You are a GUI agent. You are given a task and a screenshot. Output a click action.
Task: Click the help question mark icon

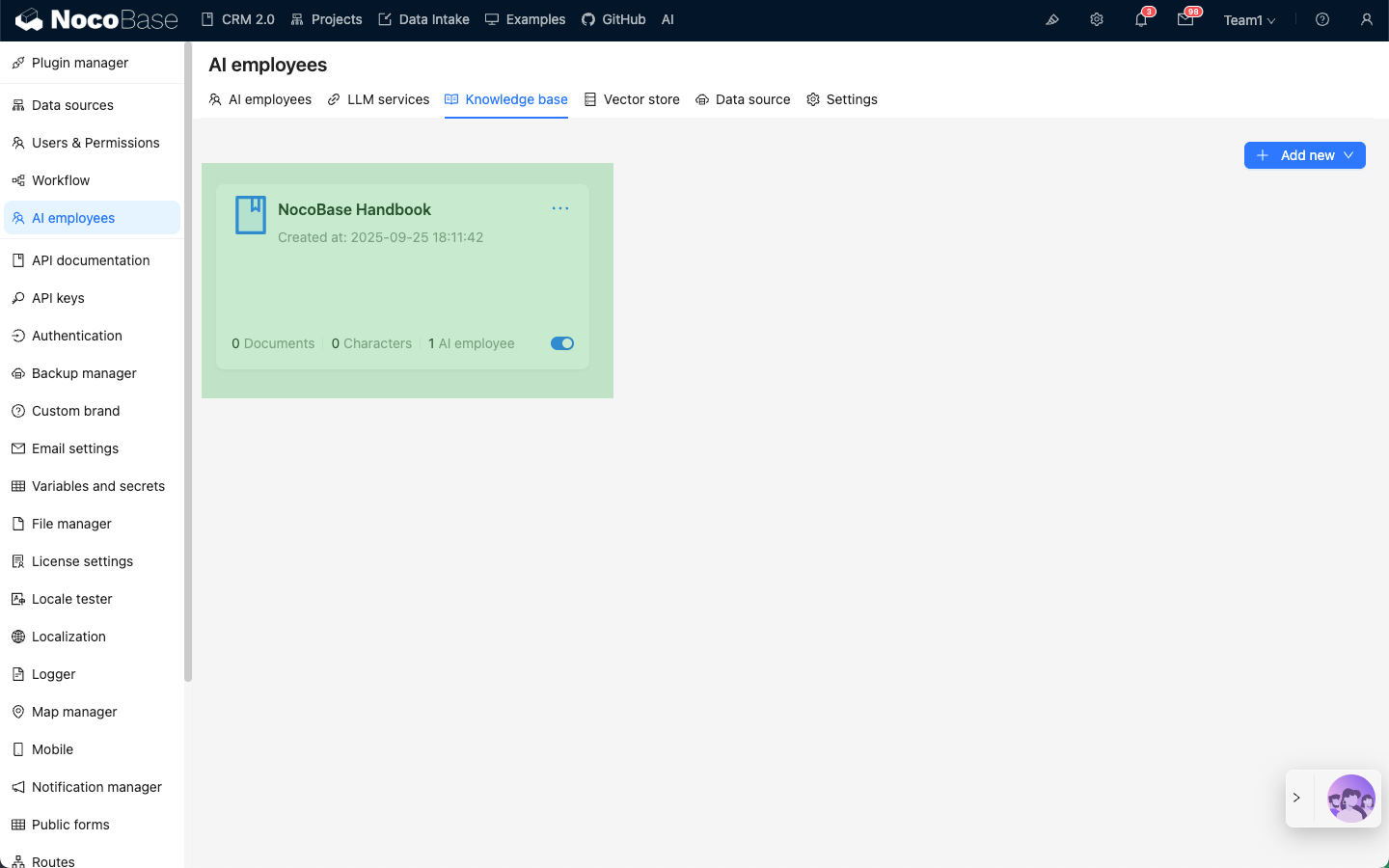click(x=1322, y=19)
